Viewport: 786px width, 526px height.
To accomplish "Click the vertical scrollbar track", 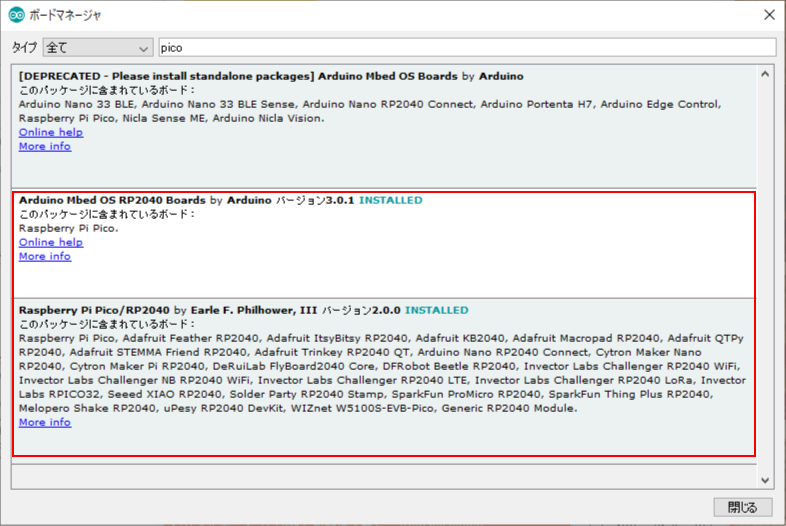I will (765, 277).
